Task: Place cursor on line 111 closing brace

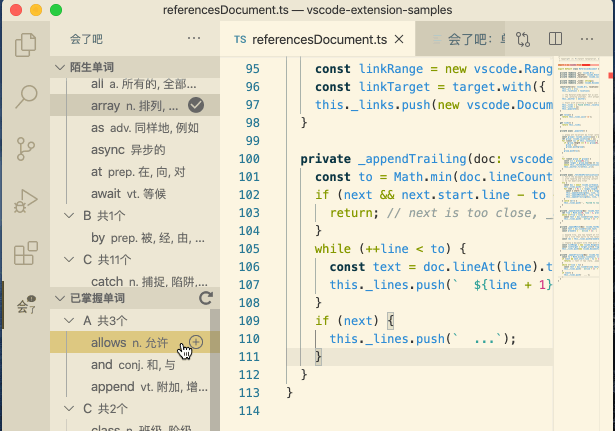Action: point(318,356)
